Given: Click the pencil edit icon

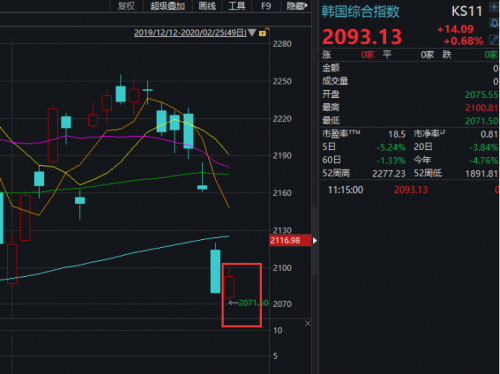Looking at the screenshot, I should click(494, 40).
